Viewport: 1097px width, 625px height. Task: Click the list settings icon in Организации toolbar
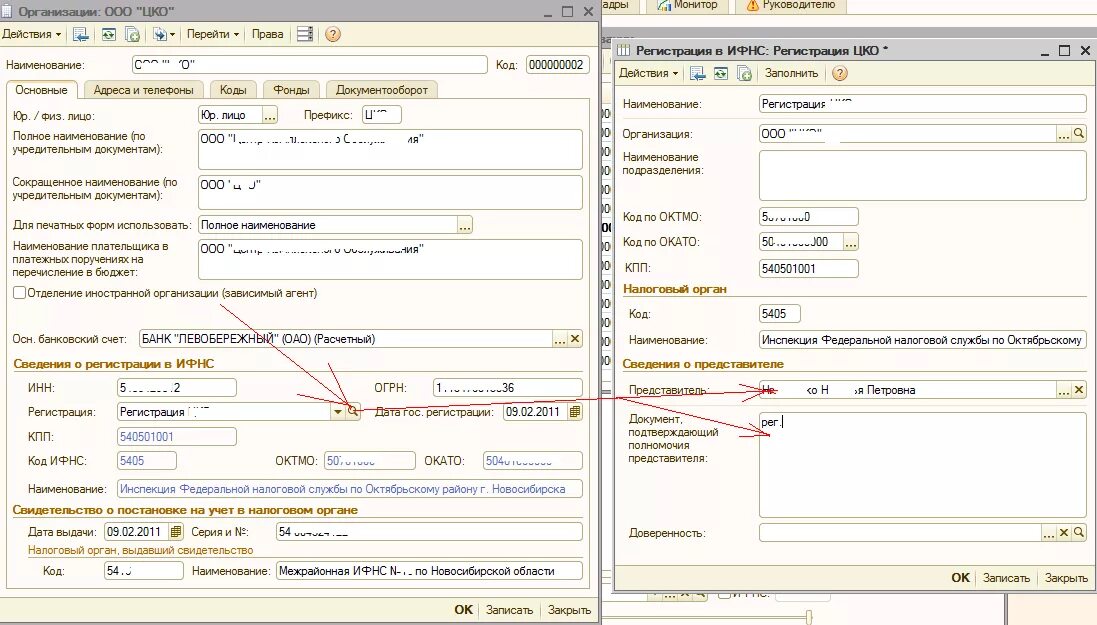click(304, 34)
